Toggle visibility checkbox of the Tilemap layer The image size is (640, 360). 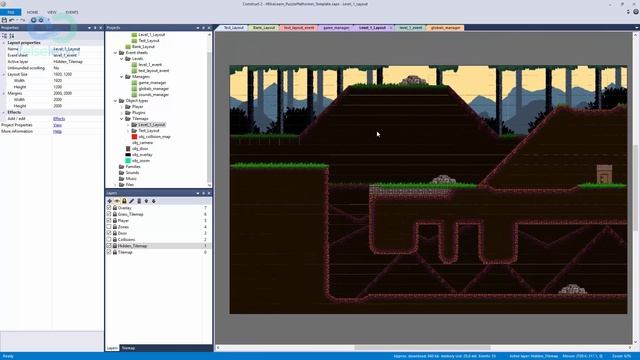(x=109, y=252)
